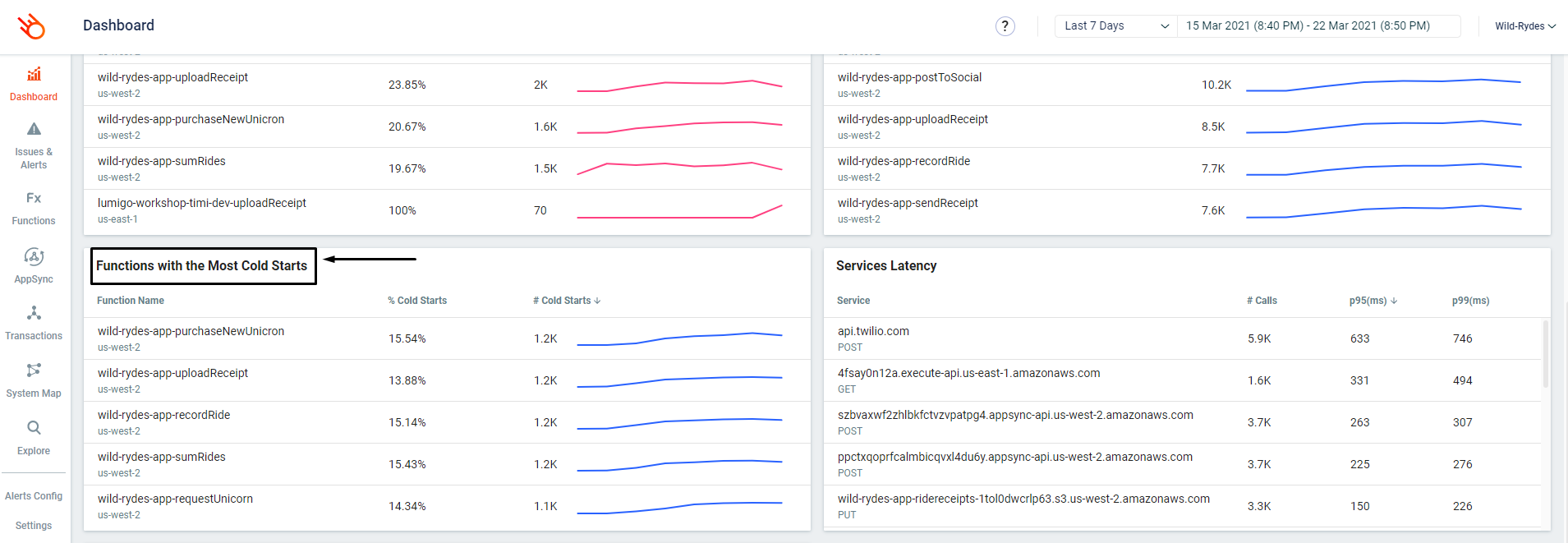Viewport: 1568px width, 543px height.
Task: Open the AppSync icon in sidebar
Action: click(34, 257)
